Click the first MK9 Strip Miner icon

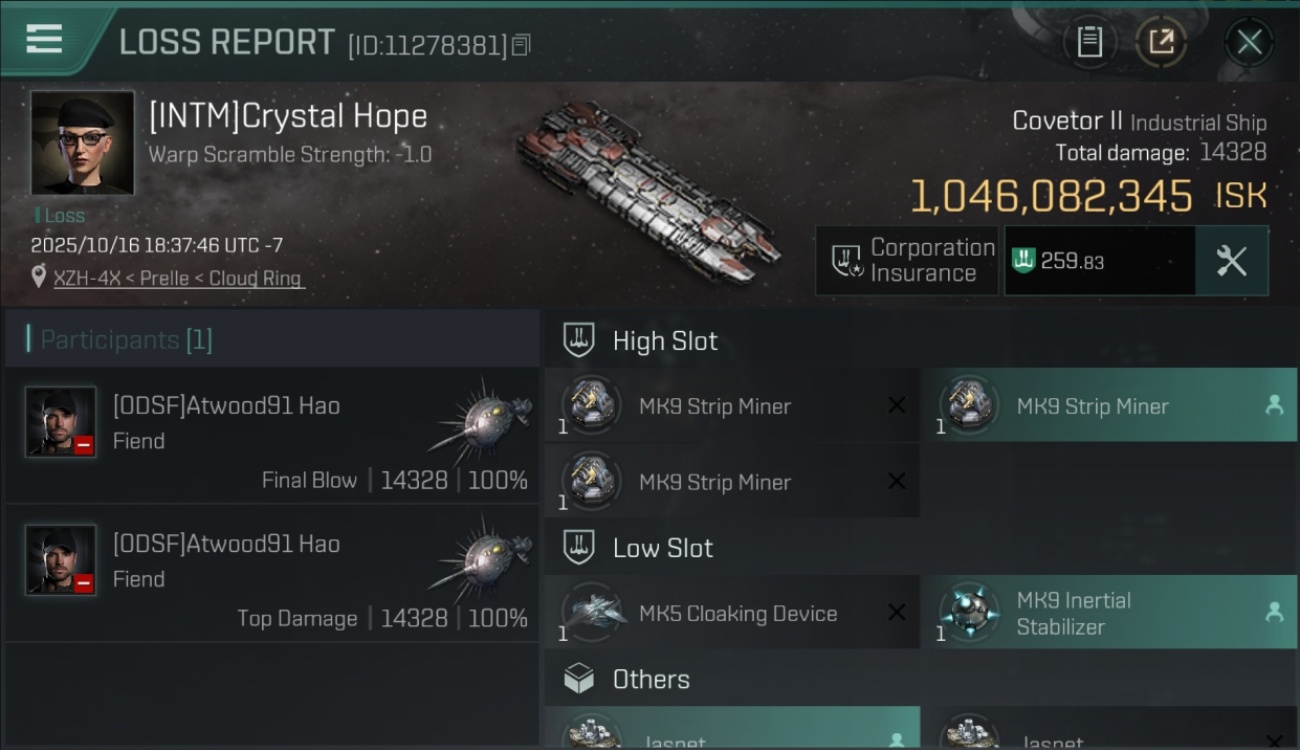click(591, 405)
